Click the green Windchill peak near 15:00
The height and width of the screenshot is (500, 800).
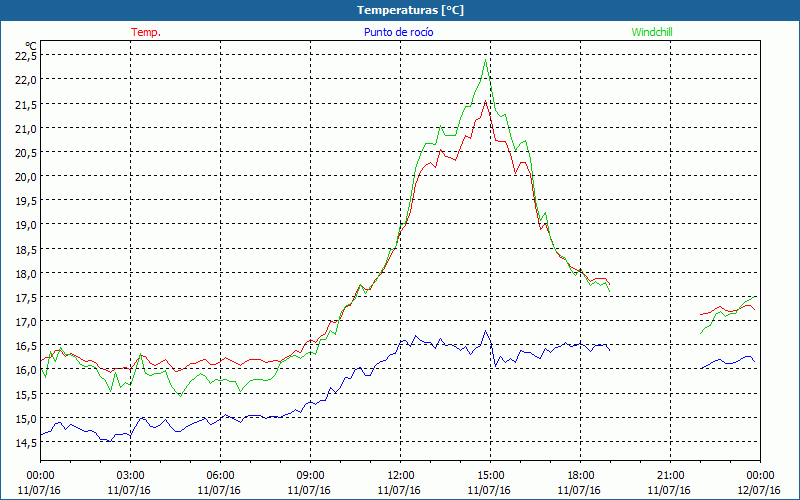[485, 60]
